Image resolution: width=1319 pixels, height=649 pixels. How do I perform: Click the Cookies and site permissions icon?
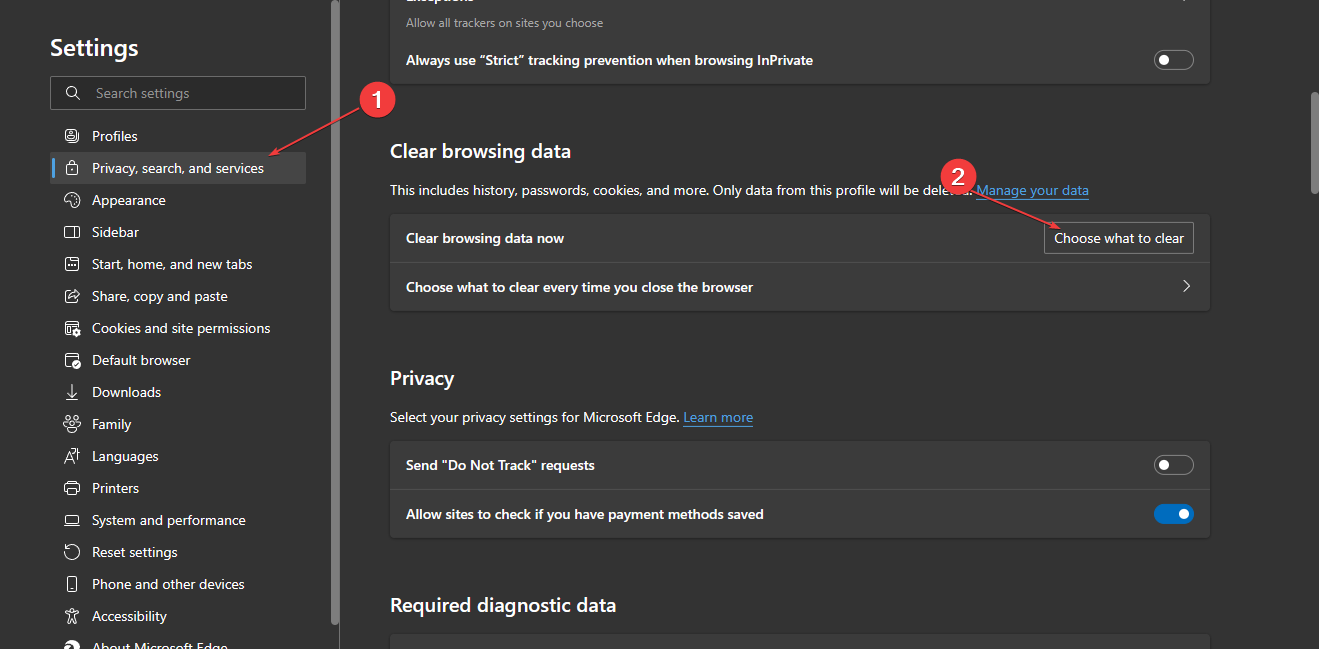point(72,328)
